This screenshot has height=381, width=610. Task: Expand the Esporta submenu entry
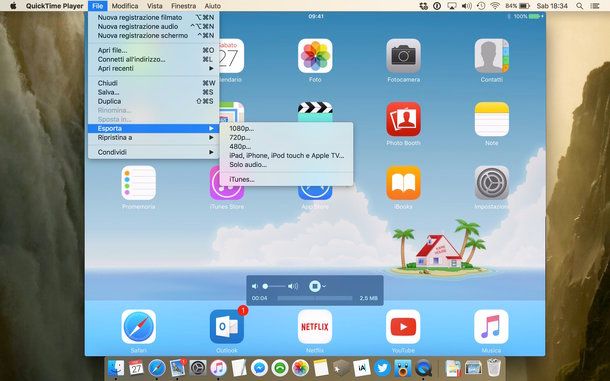coord(153,128)
